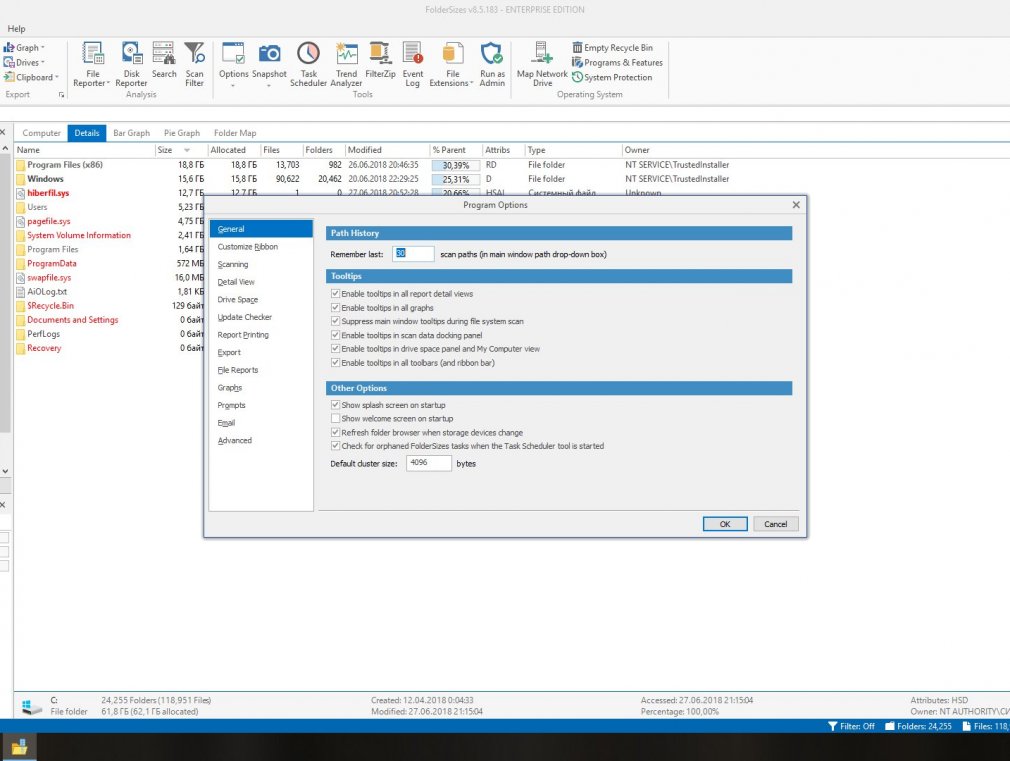
Task: Open System Protection
Action: [613, 77]
